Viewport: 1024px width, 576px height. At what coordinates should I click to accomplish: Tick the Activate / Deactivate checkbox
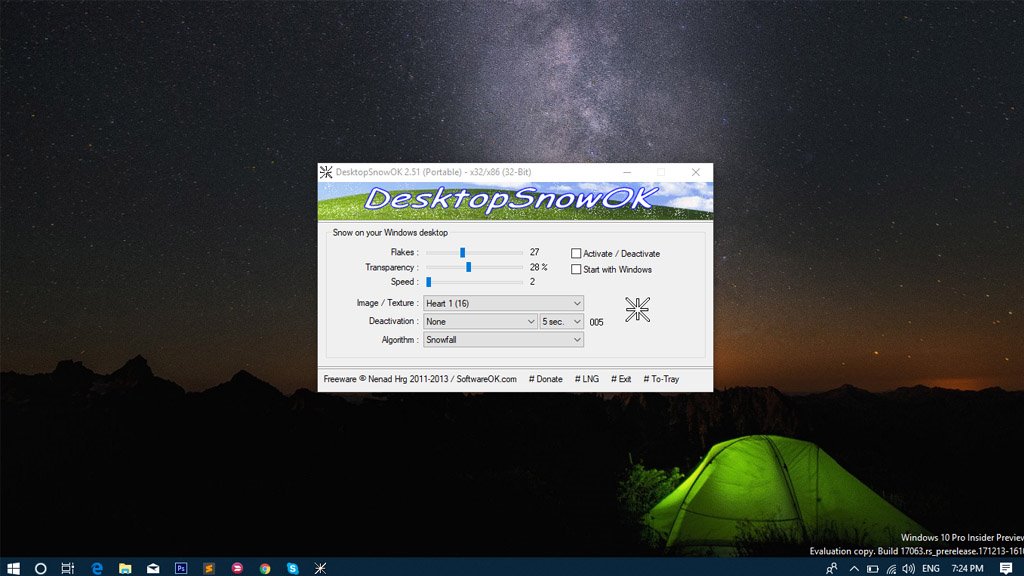pyautogui.click(x=576, y=253)
